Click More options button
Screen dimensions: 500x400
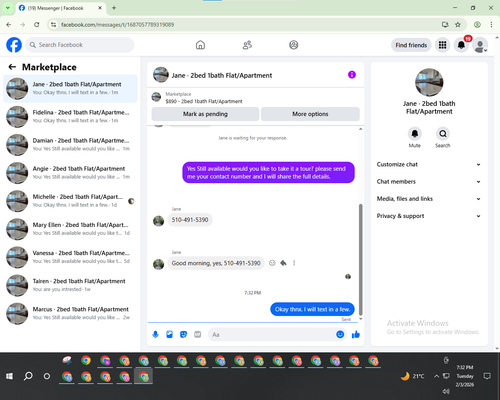[310, 114]
